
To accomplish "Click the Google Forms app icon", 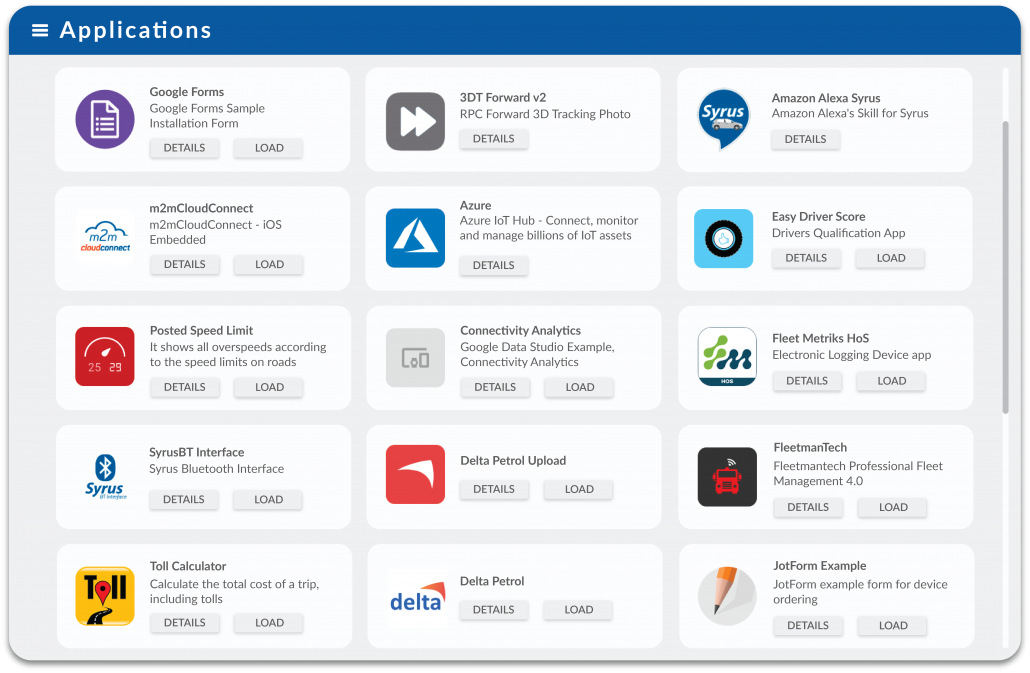I will click(104, 119).
